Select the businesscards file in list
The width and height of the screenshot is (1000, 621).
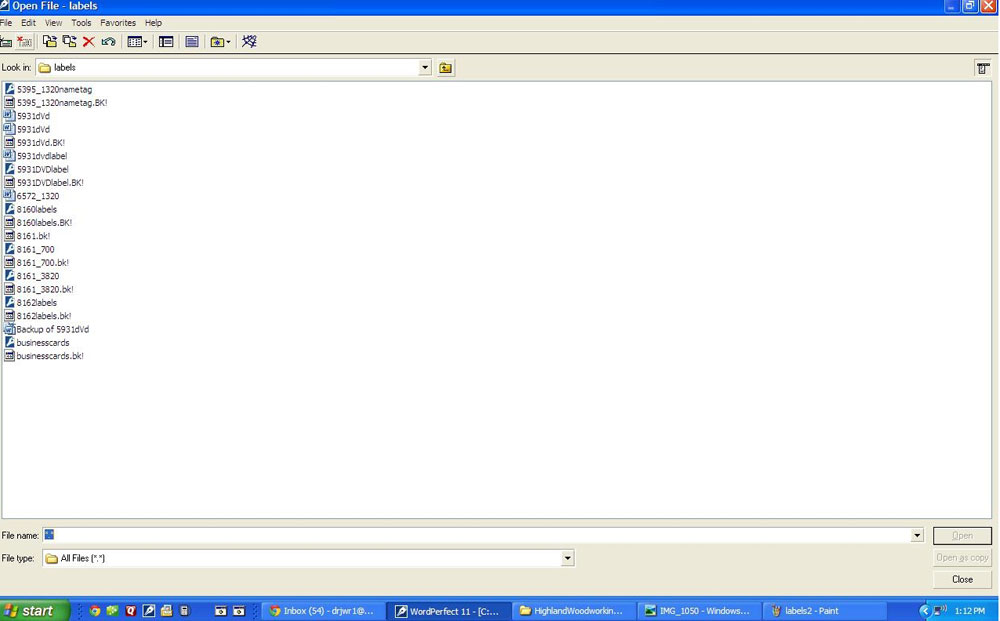coord(43,343)
